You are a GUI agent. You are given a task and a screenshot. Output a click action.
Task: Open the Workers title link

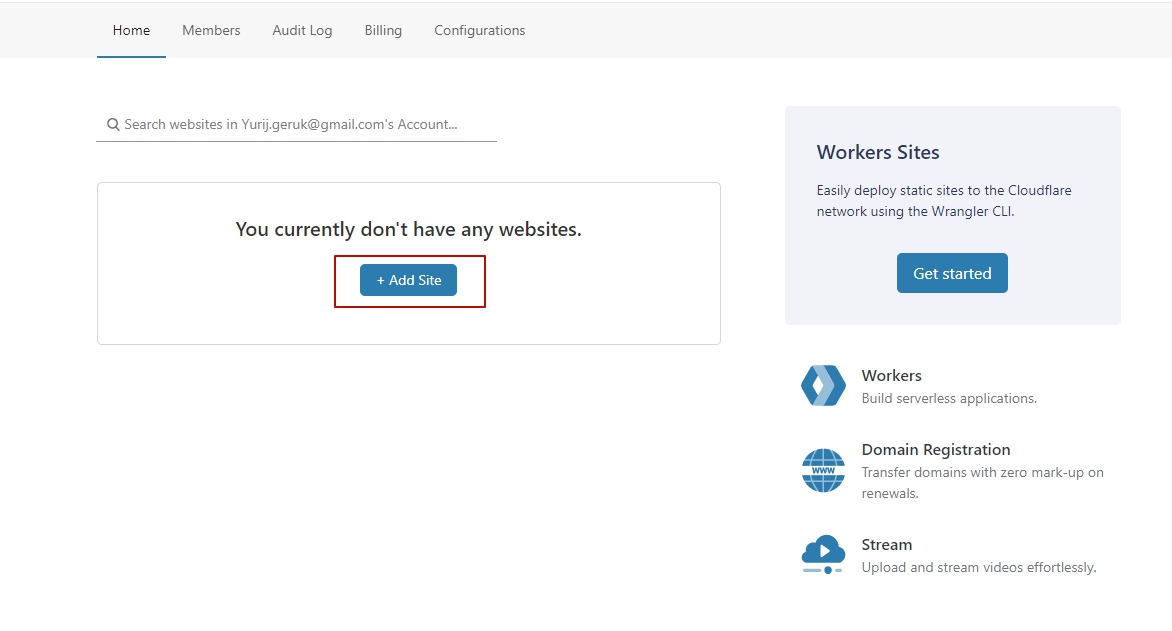pos(891,376)
